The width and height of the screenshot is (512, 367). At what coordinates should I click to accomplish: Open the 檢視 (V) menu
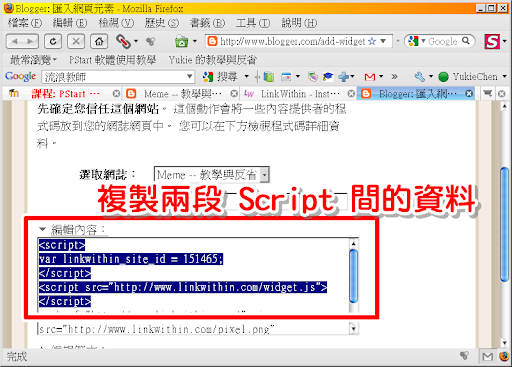[116, 23]
